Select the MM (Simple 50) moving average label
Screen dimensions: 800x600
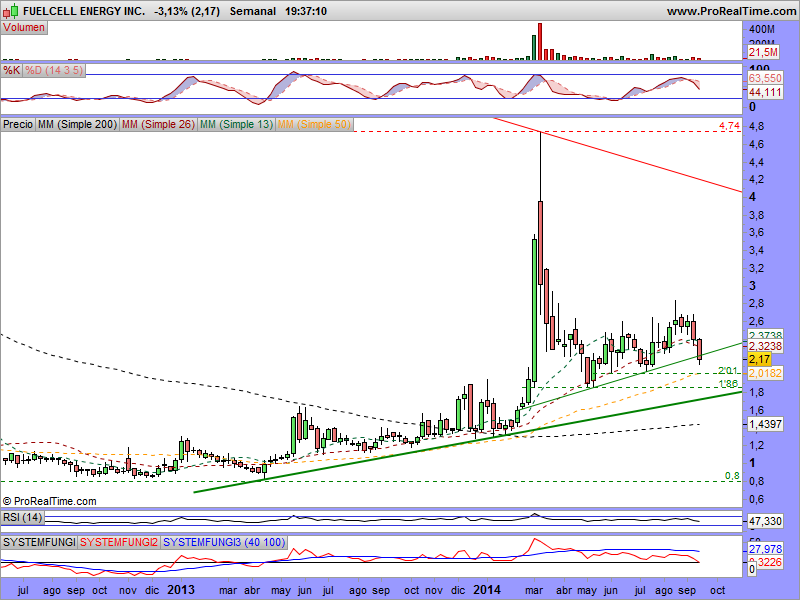[x=314, y=124]
